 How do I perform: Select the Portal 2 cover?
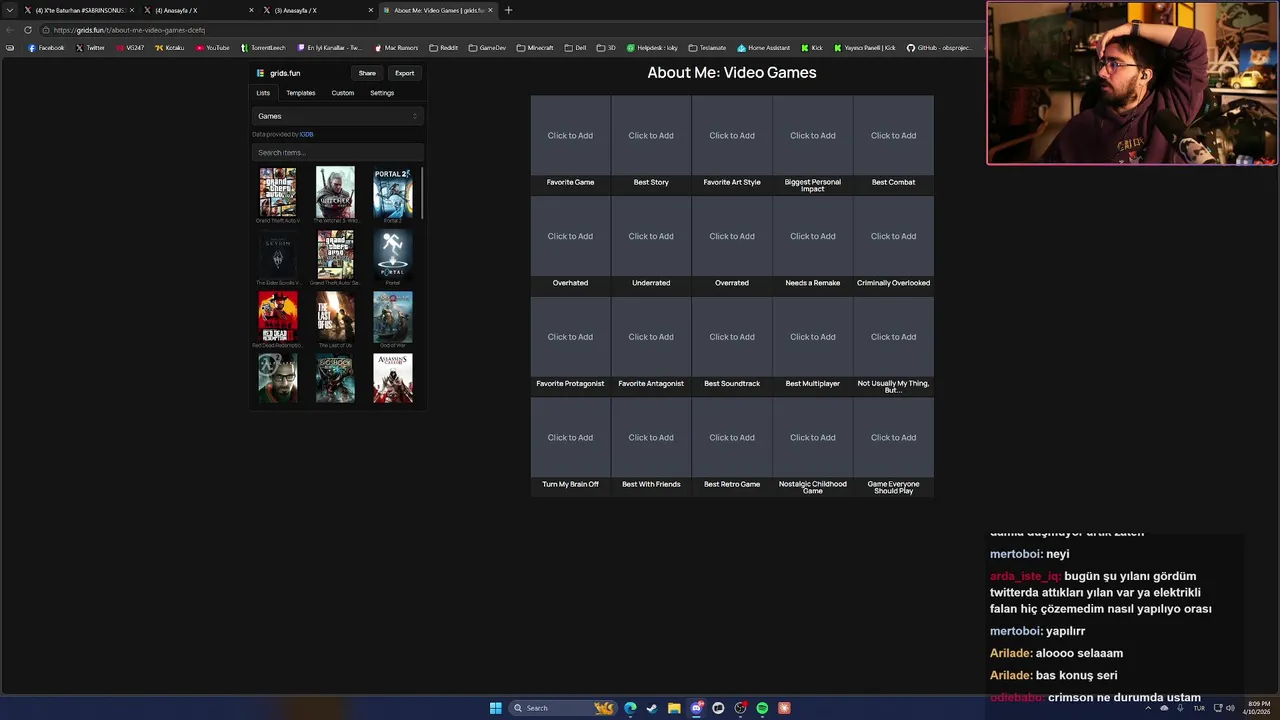tap(393, 192)
